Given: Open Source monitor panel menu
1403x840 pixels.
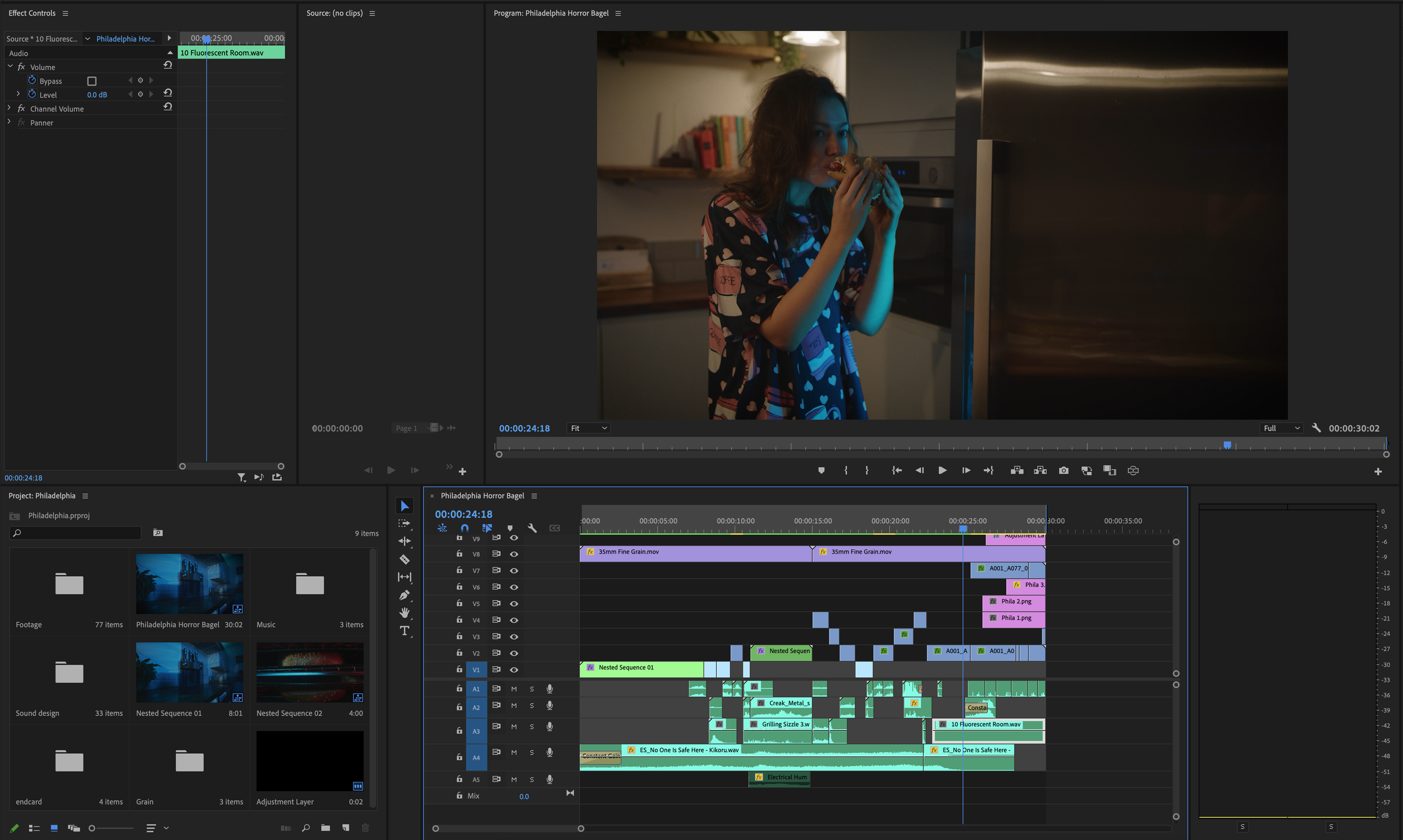Looking at the screenshot, I should [x=372, y=13].
